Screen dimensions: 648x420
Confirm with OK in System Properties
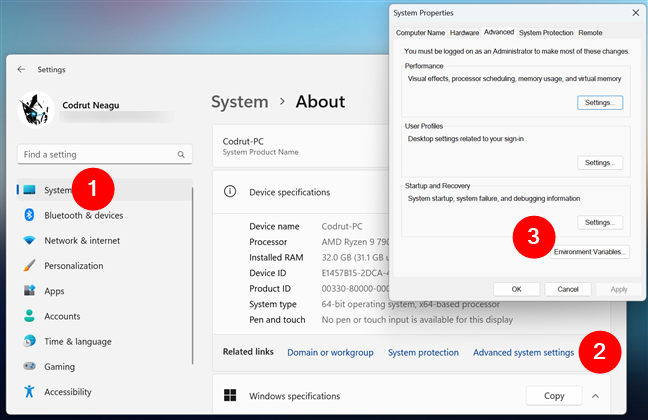click(517, 289)
